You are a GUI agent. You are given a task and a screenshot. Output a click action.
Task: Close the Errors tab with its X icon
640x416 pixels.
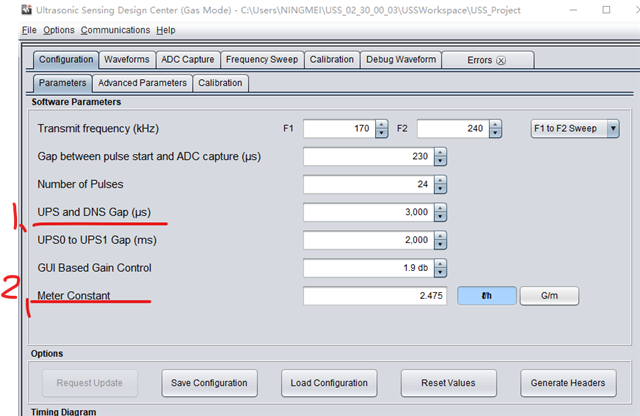click(x=501, y=60)
